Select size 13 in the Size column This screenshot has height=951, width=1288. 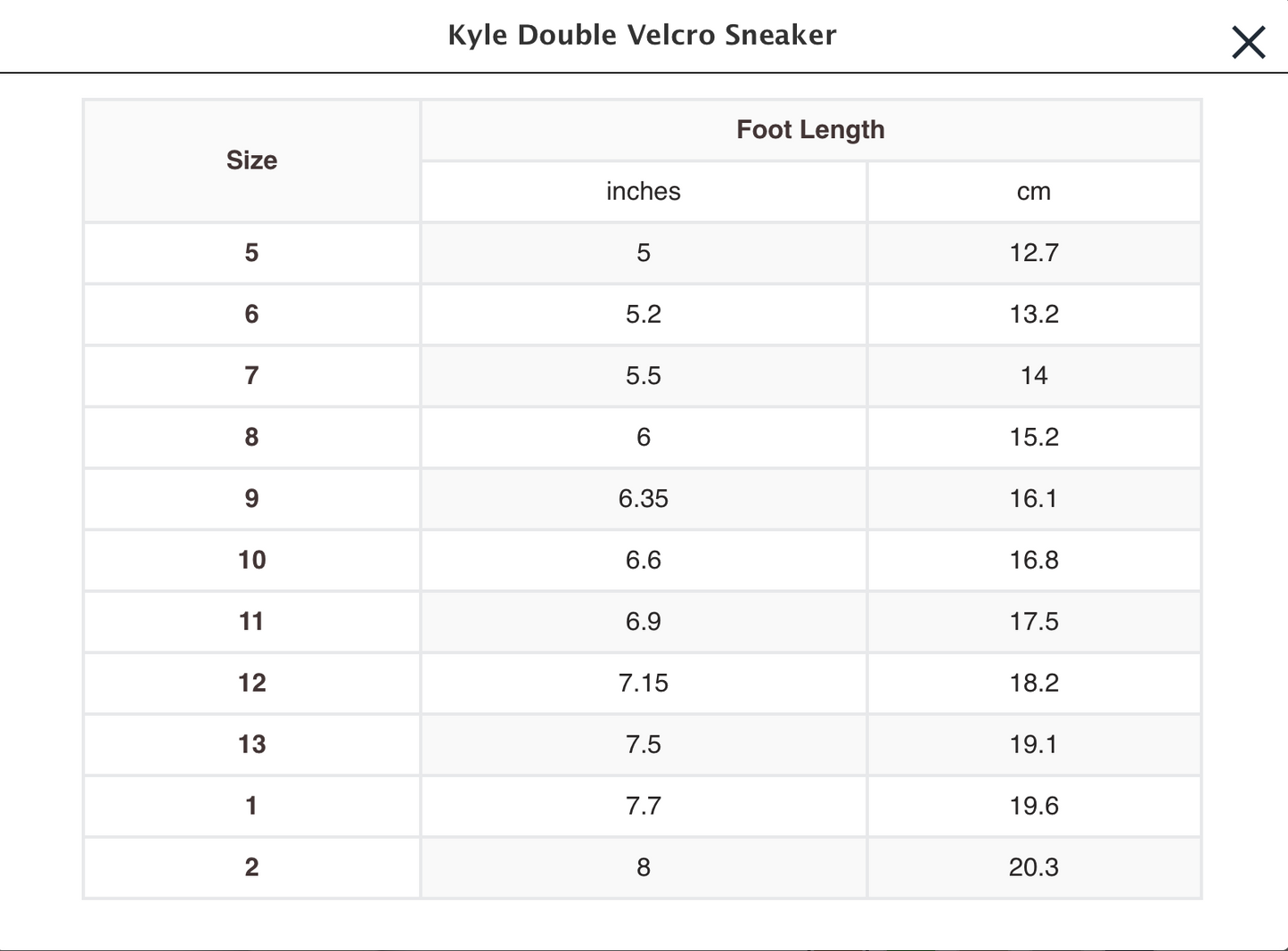[x=251, y=745]
